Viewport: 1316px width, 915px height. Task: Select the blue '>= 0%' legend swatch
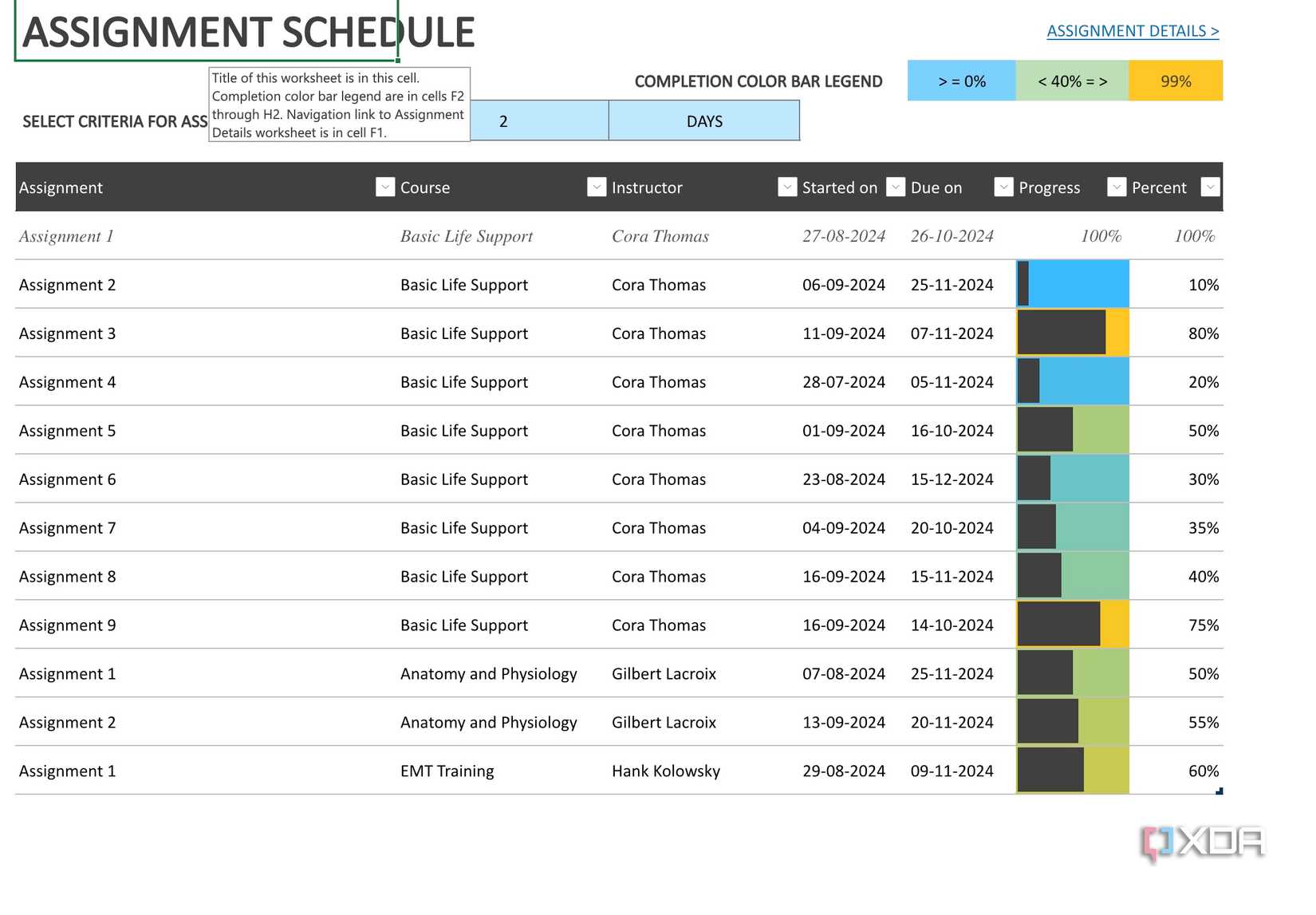pyautogui.click(x=961, y=81)
